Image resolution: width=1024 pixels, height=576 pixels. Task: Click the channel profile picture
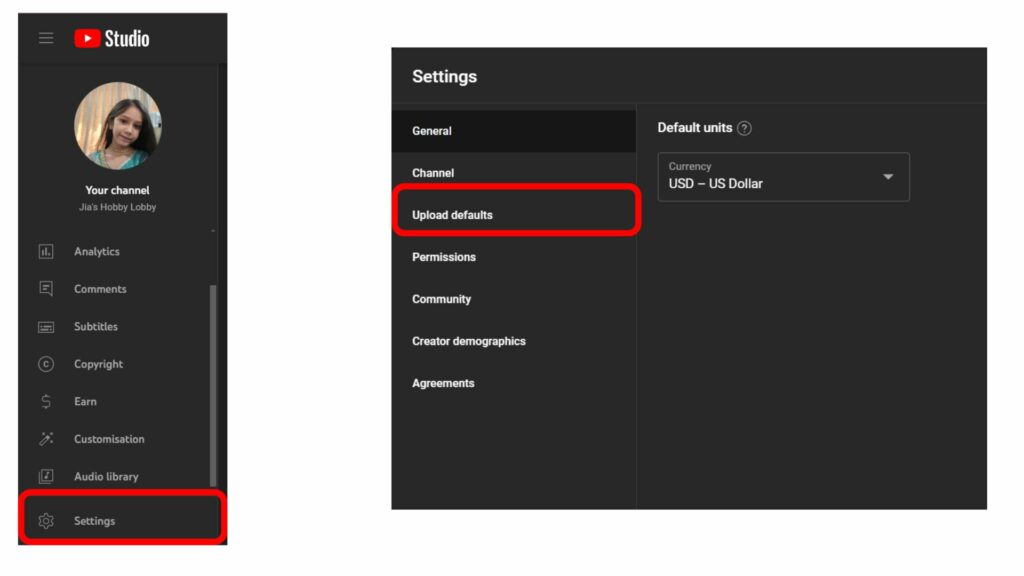(x=117, y=126)
